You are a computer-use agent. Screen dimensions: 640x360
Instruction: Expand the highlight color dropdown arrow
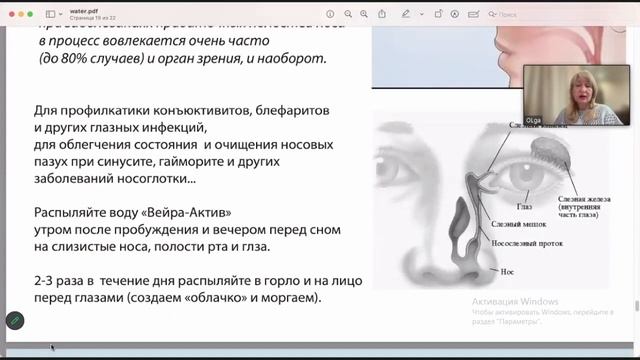422,14
